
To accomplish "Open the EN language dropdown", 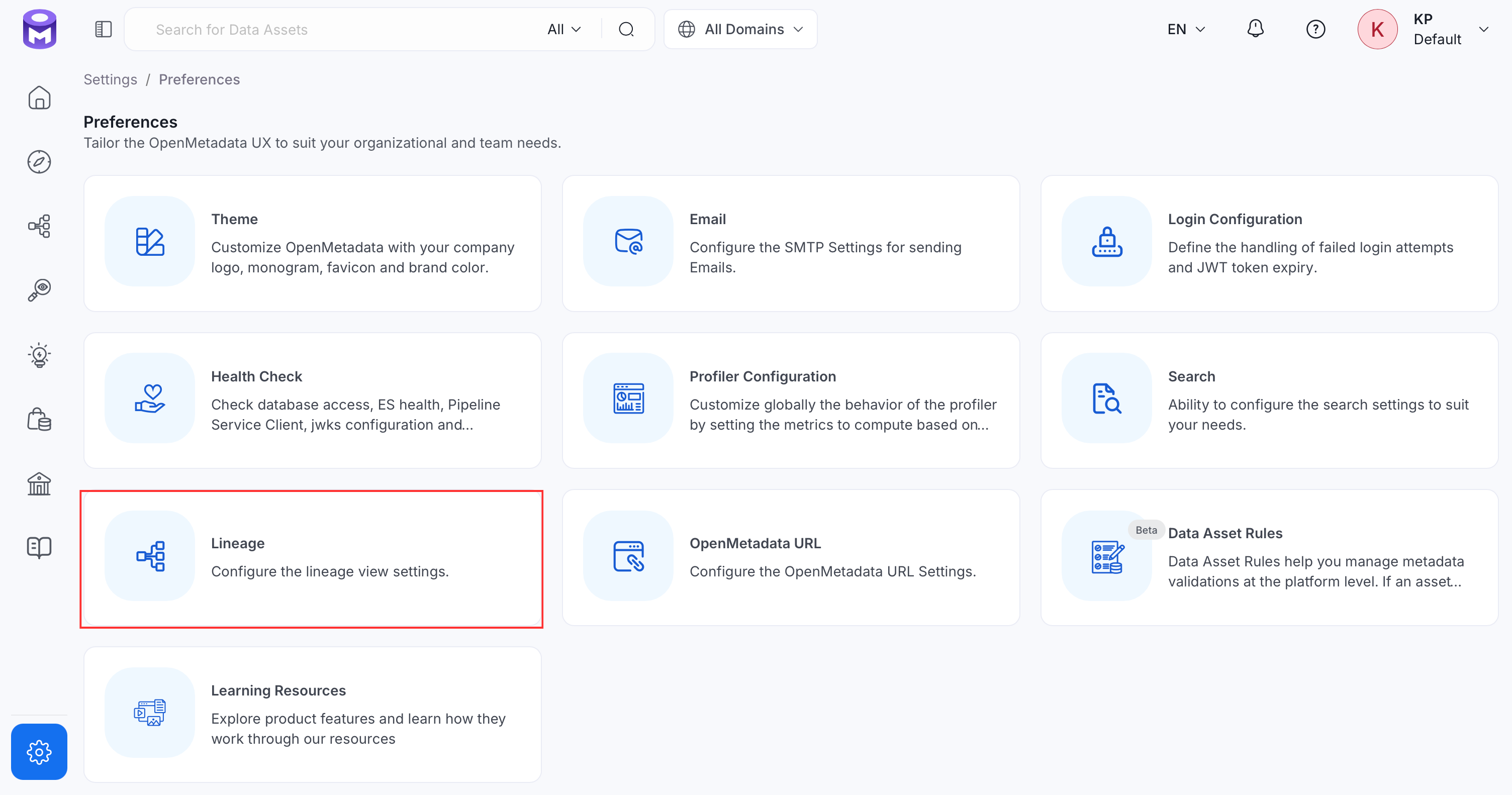I will pos(1186,29).
